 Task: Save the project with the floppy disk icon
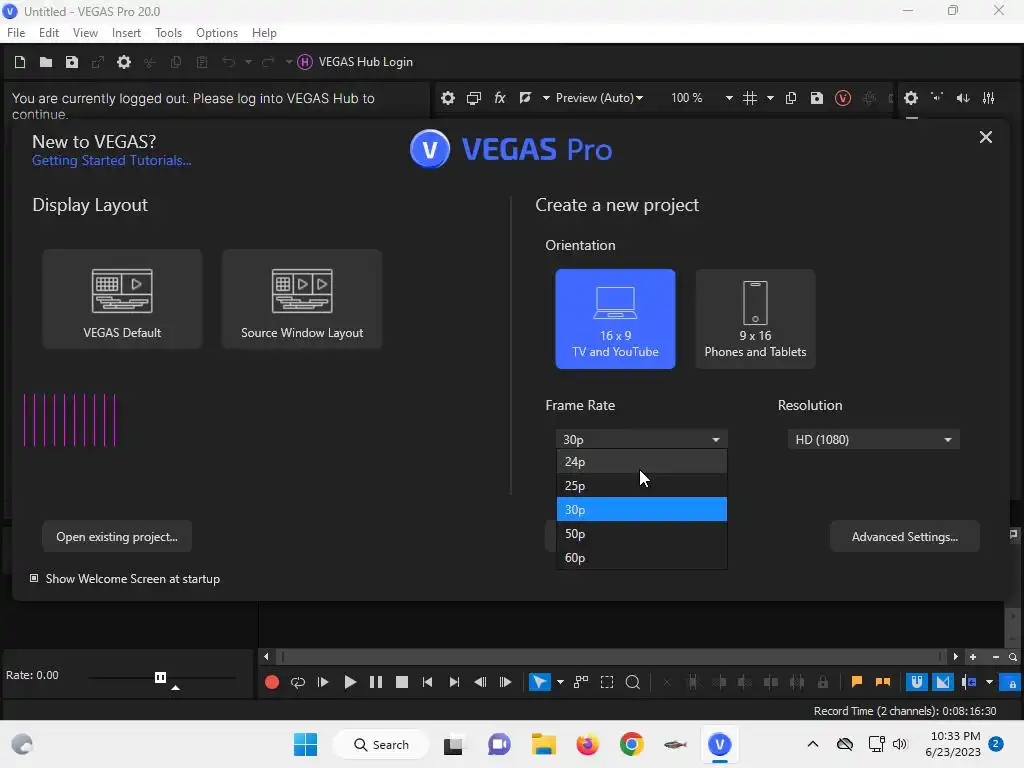(x=72, y=62)
